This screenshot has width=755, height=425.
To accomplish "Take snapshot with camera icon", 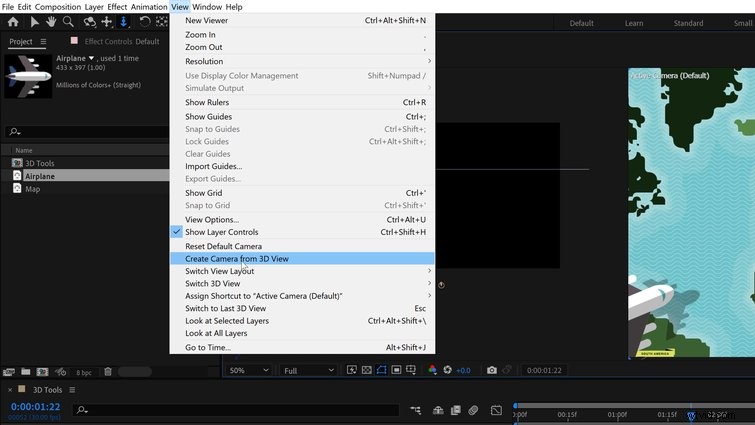I will [x=492, y=370].
